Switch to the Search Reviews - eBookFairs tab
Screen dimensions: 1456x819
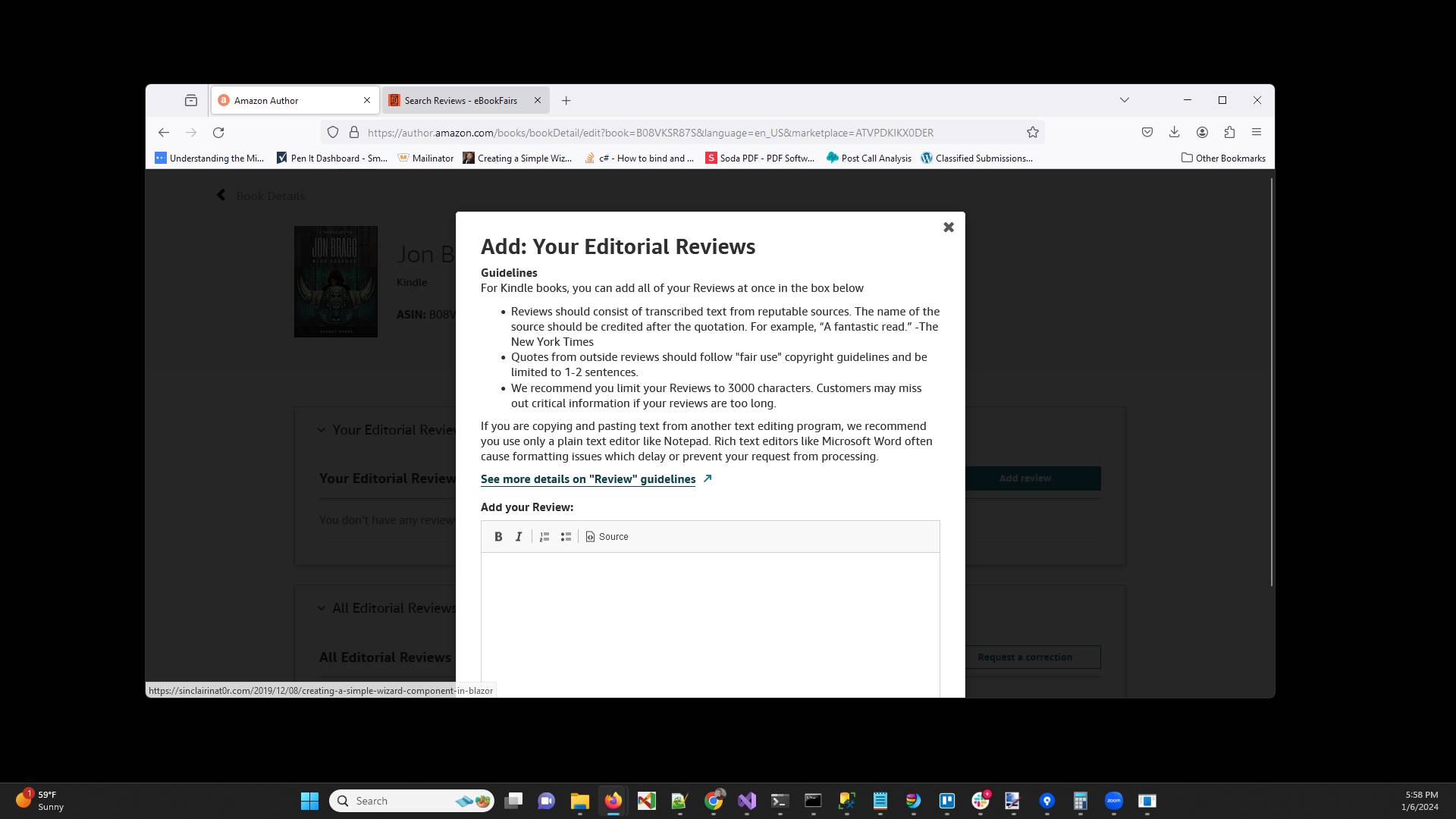460,100
